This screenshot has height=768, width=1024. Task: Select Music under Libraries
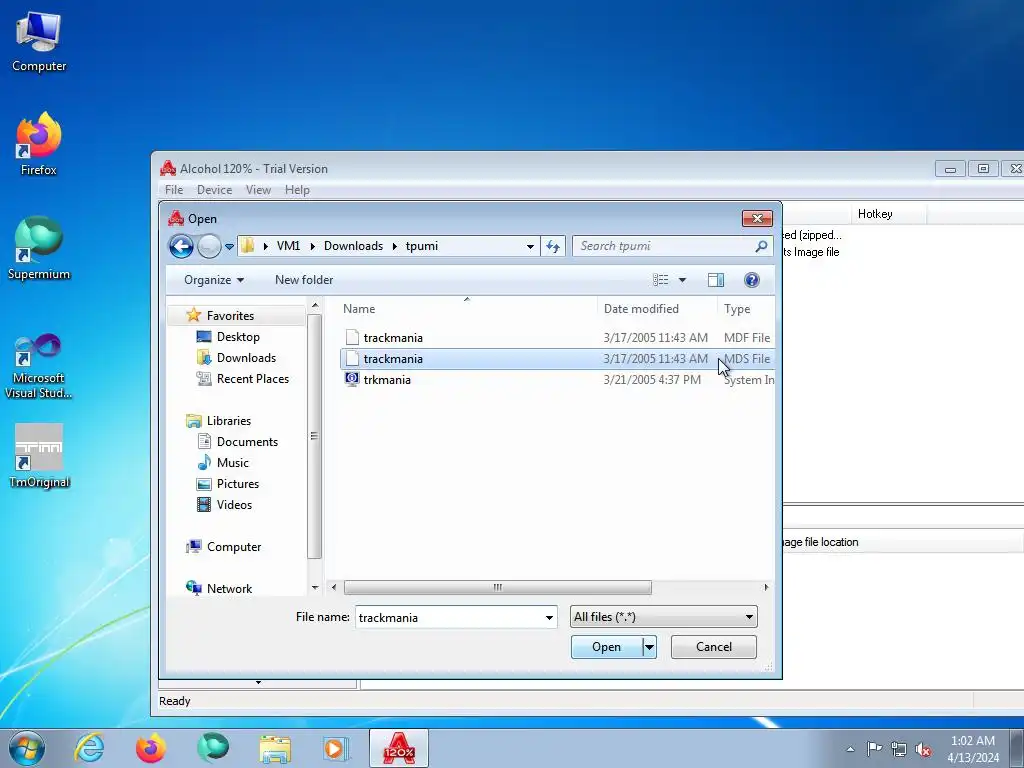pyautogui.click(x=232, y=463)
